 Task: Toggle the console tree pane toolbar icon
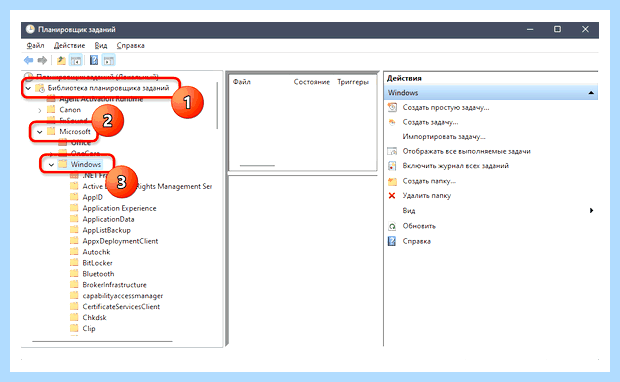coord(76,60)
